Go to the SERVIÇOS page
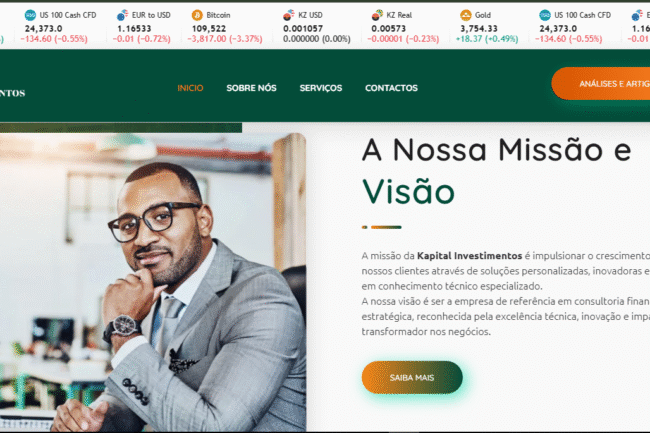Screen dimensions: 650x433 coord(321,88)
